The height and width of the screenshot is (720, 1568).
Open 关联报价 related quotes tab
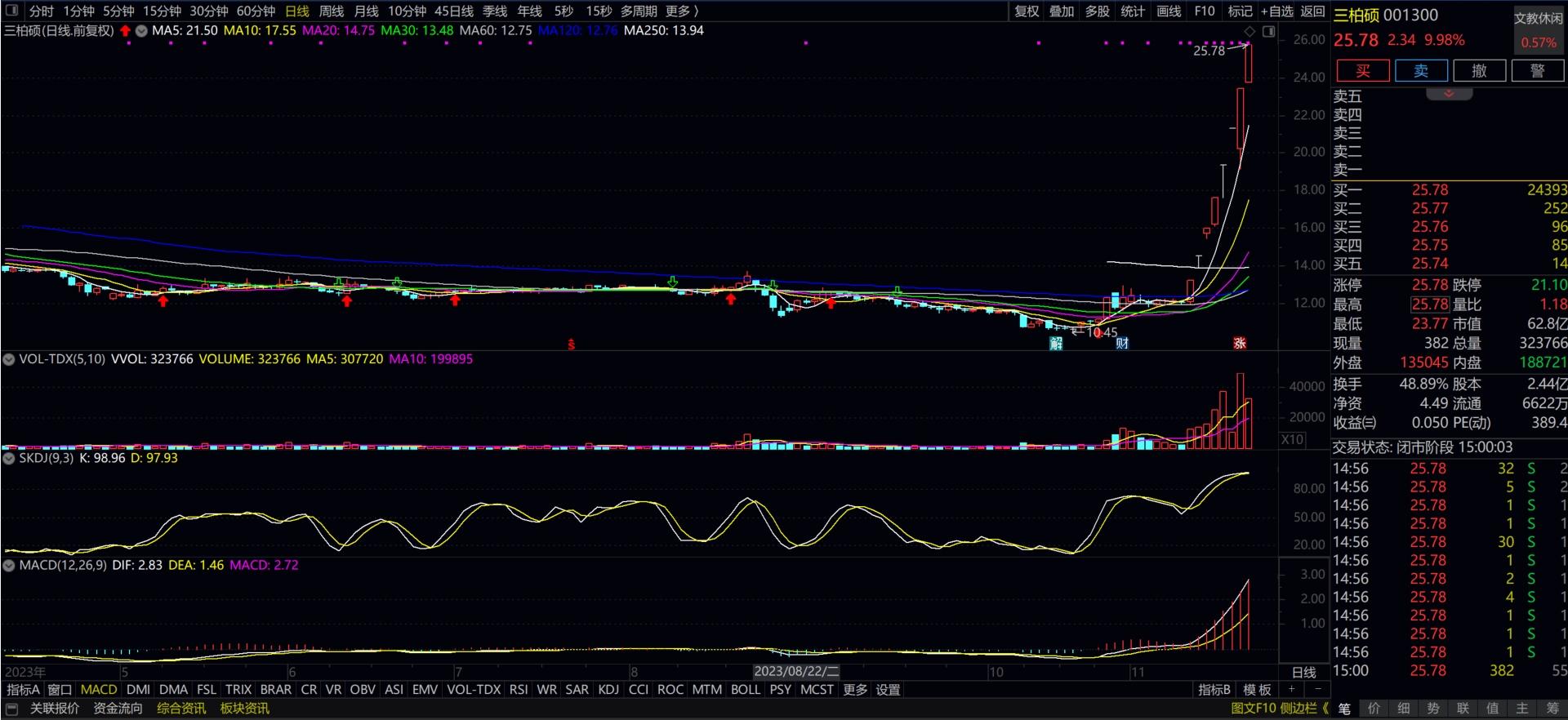pos(55,709)
